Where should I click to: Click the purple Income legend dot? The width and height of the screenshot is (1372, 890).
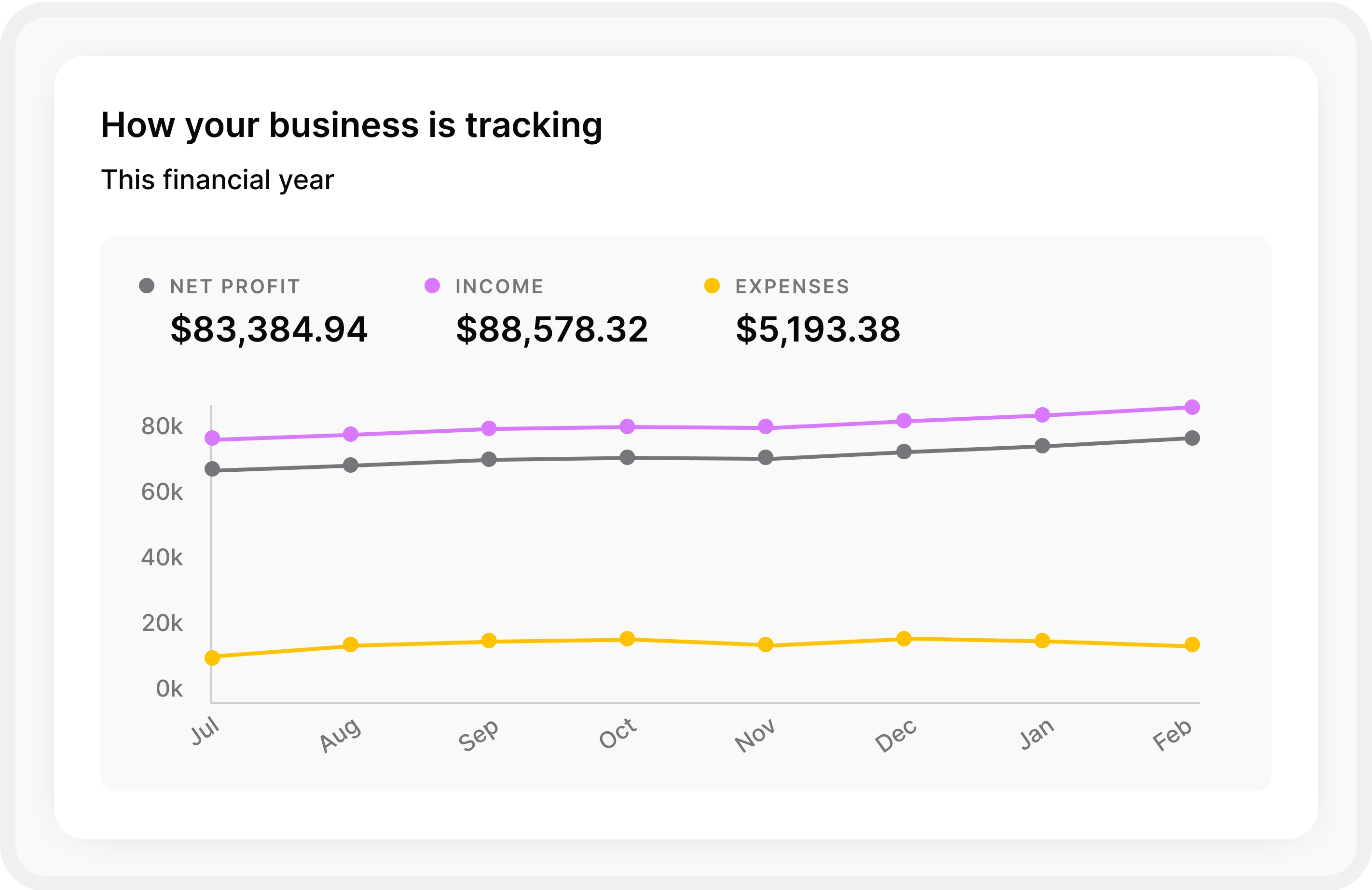pyautogui.click(x=432, y=285)
